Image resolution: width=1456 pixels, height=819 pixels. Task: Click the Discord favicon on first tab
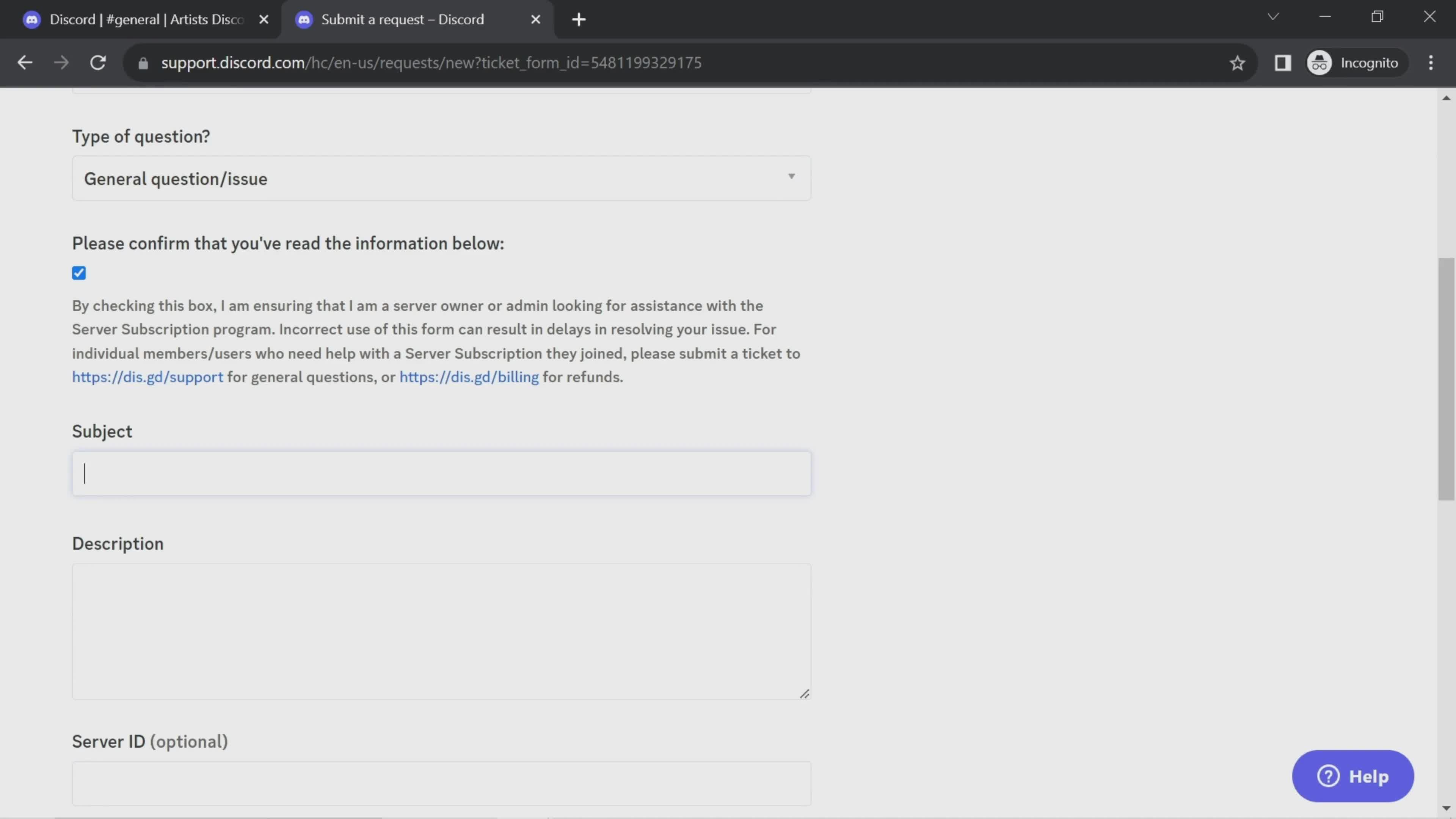pyautogui.click(x=31, y=20)
